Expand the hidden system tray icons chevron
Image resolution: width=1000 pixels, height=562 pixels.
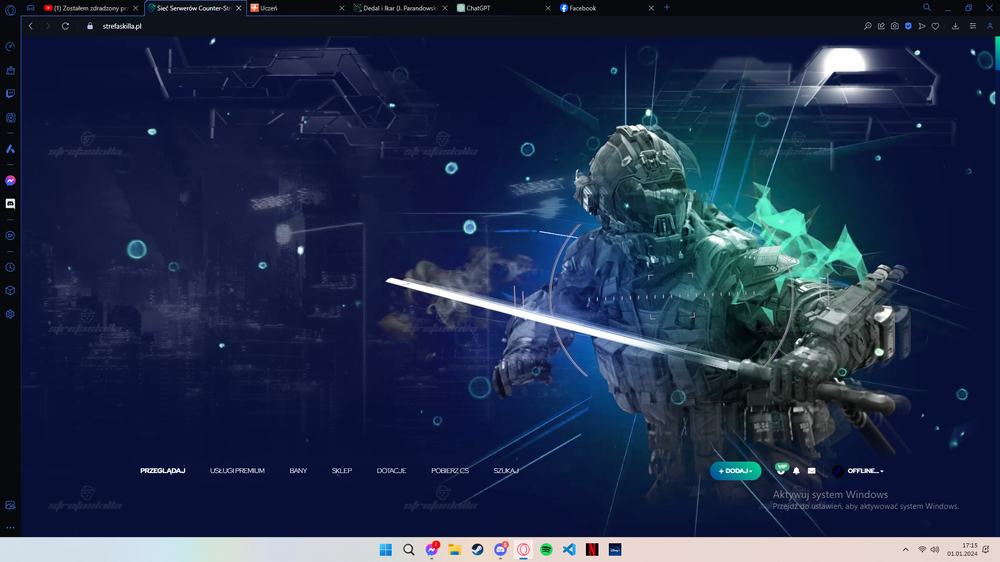(906, 550)
